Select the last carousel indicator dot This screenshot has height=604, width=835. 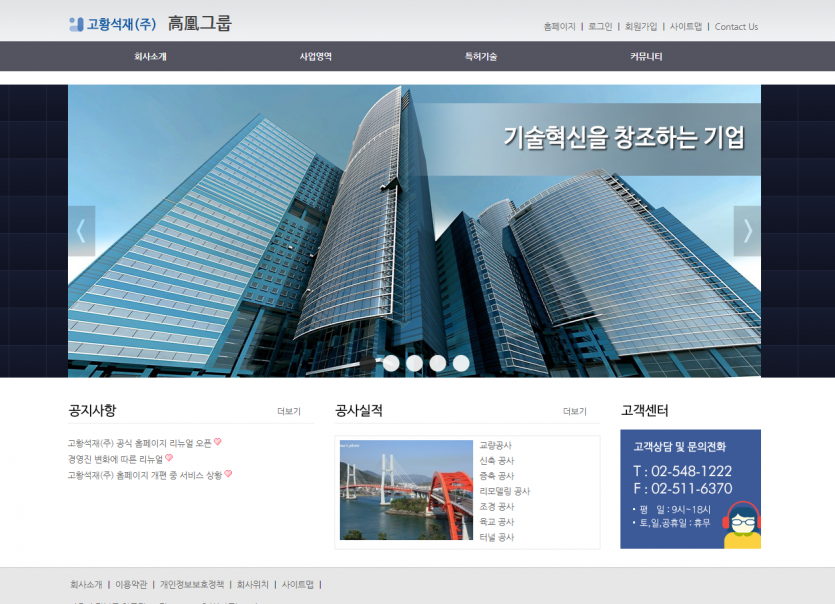[460, 363]
